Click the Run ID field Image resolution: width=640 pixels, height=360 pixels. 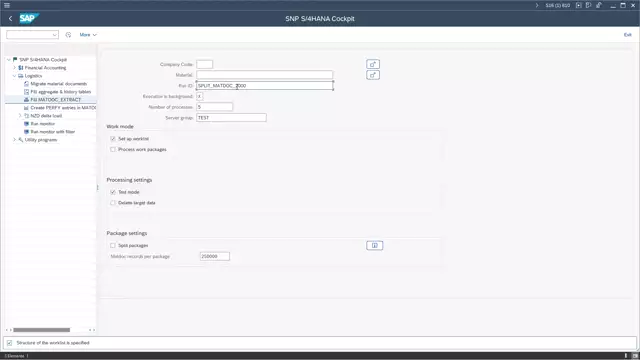tap(264, 86)
